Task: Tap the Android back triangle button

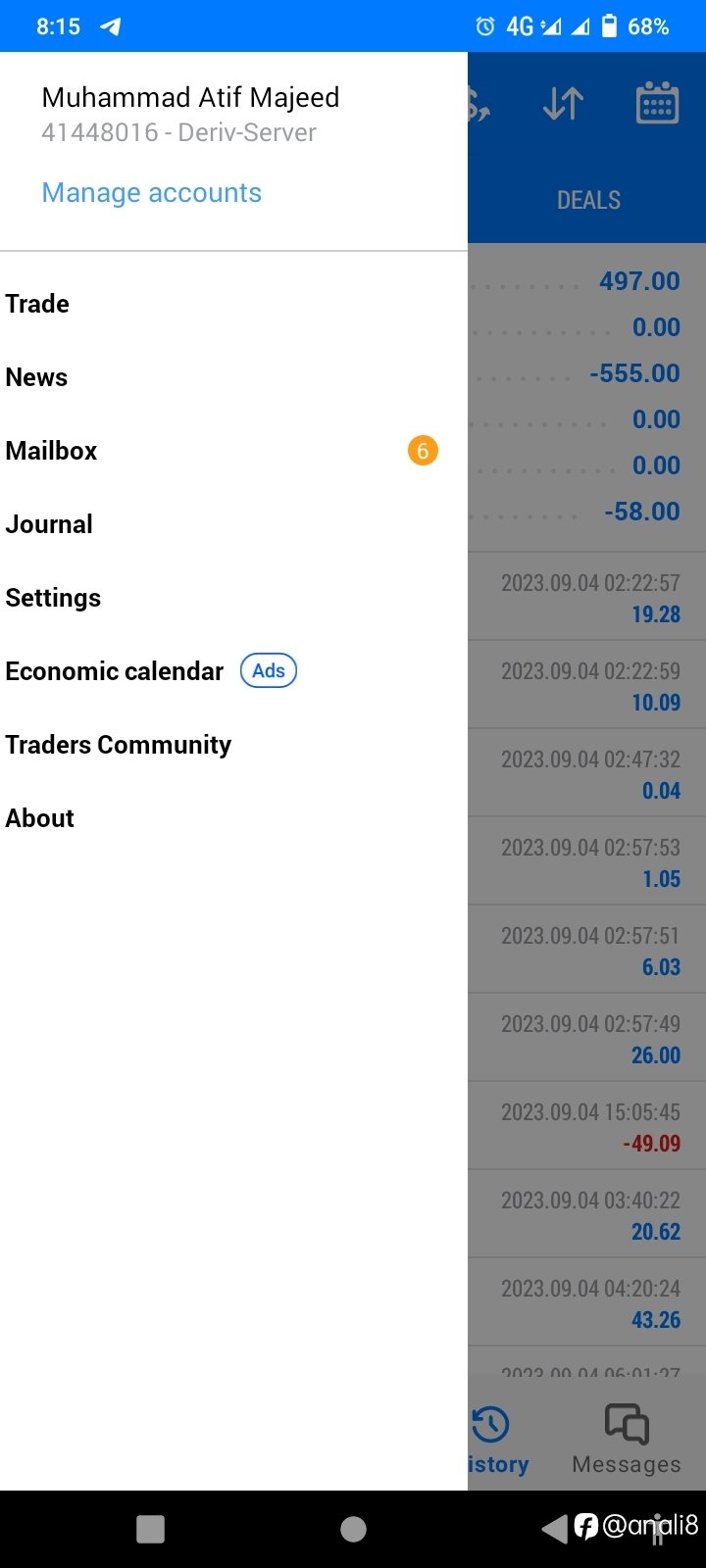Action: [555, 1529]
